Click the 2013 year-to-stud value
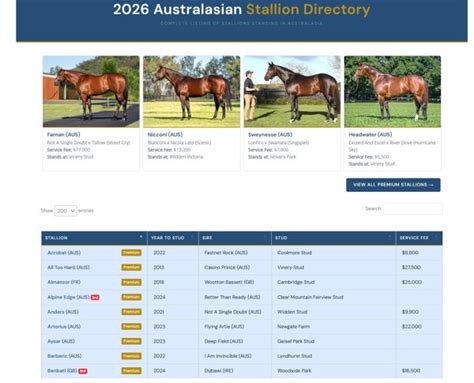The height and width of the screenshot is (383, 474). click(159, 267)
